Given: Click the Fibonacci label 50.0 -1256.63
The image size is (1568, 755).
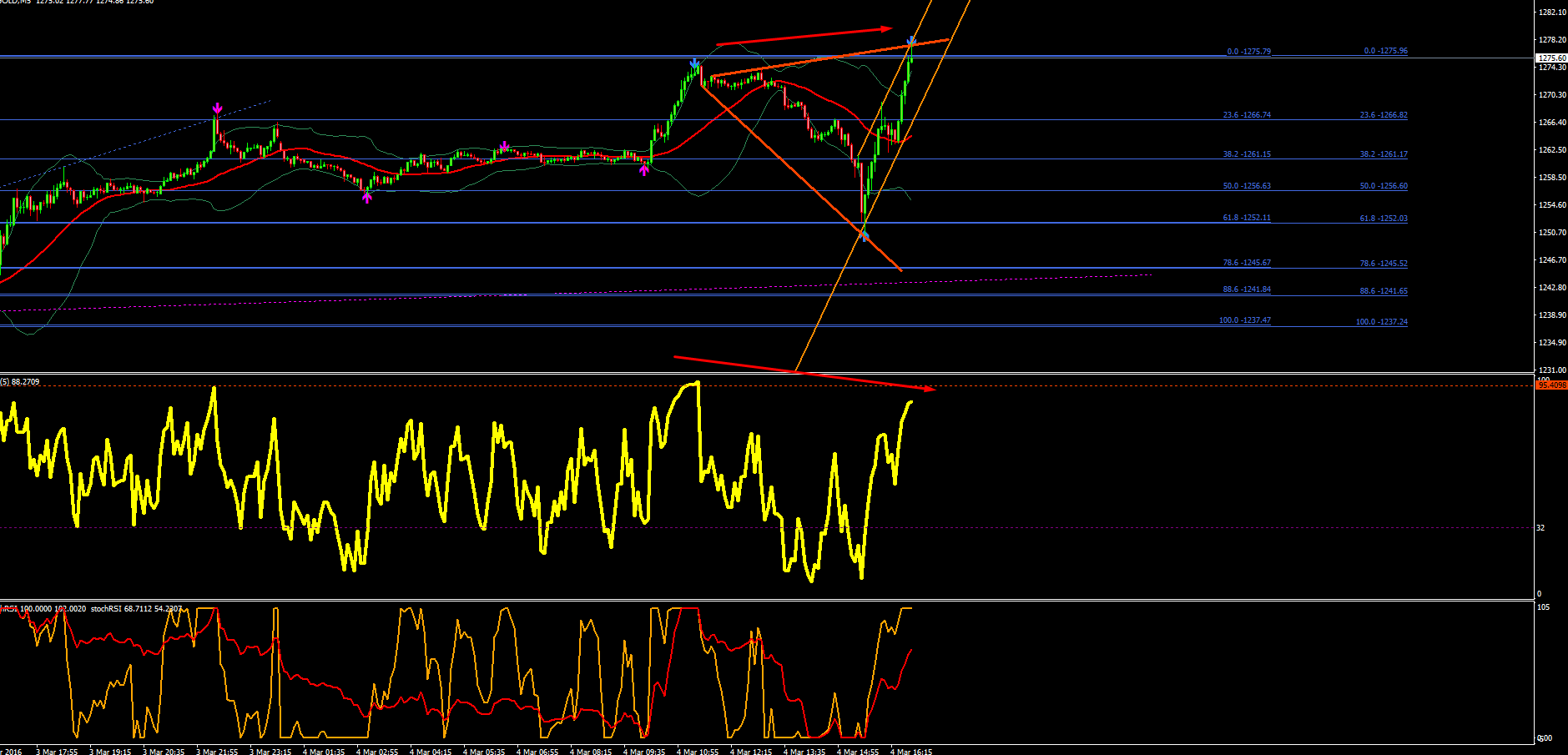Looking at the screenshot, I should point(1247,186).
